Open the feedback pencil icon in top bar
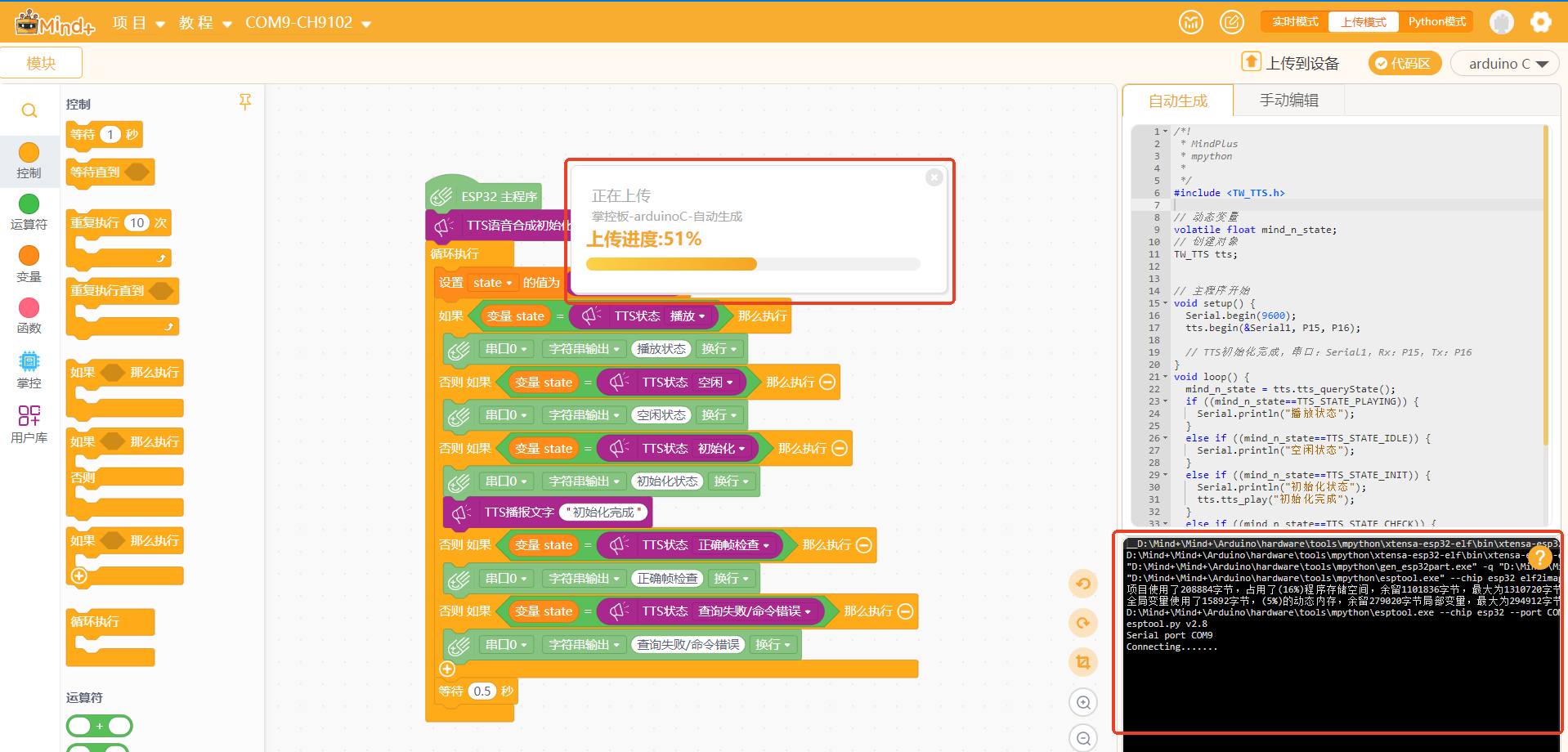This screenshot has width=1568, height=752. pyautogui.click(x=1232, y=22)
